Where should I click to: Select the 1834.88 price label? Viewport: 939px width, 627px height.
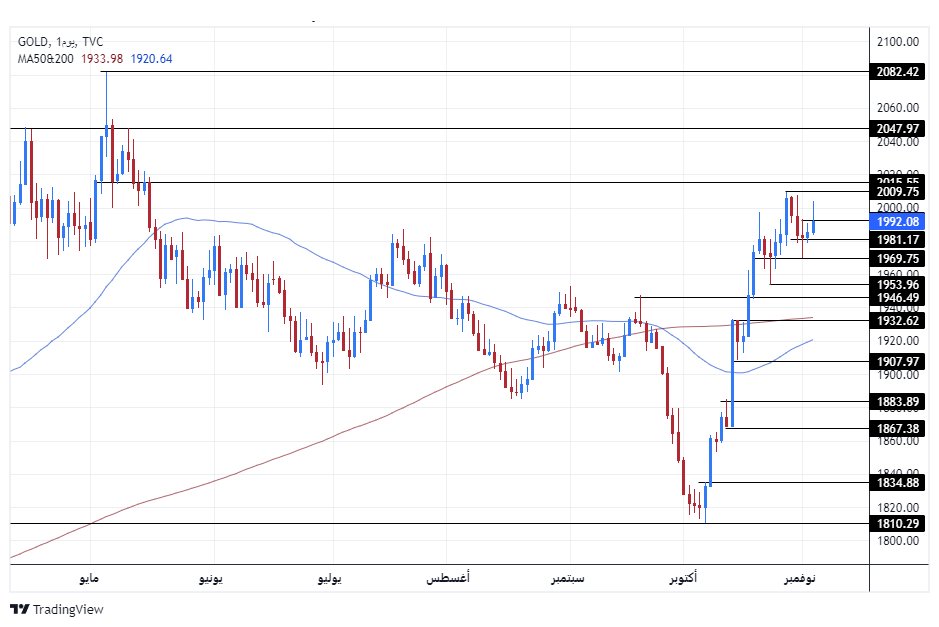pyautogui.click(x=897, y=483)
